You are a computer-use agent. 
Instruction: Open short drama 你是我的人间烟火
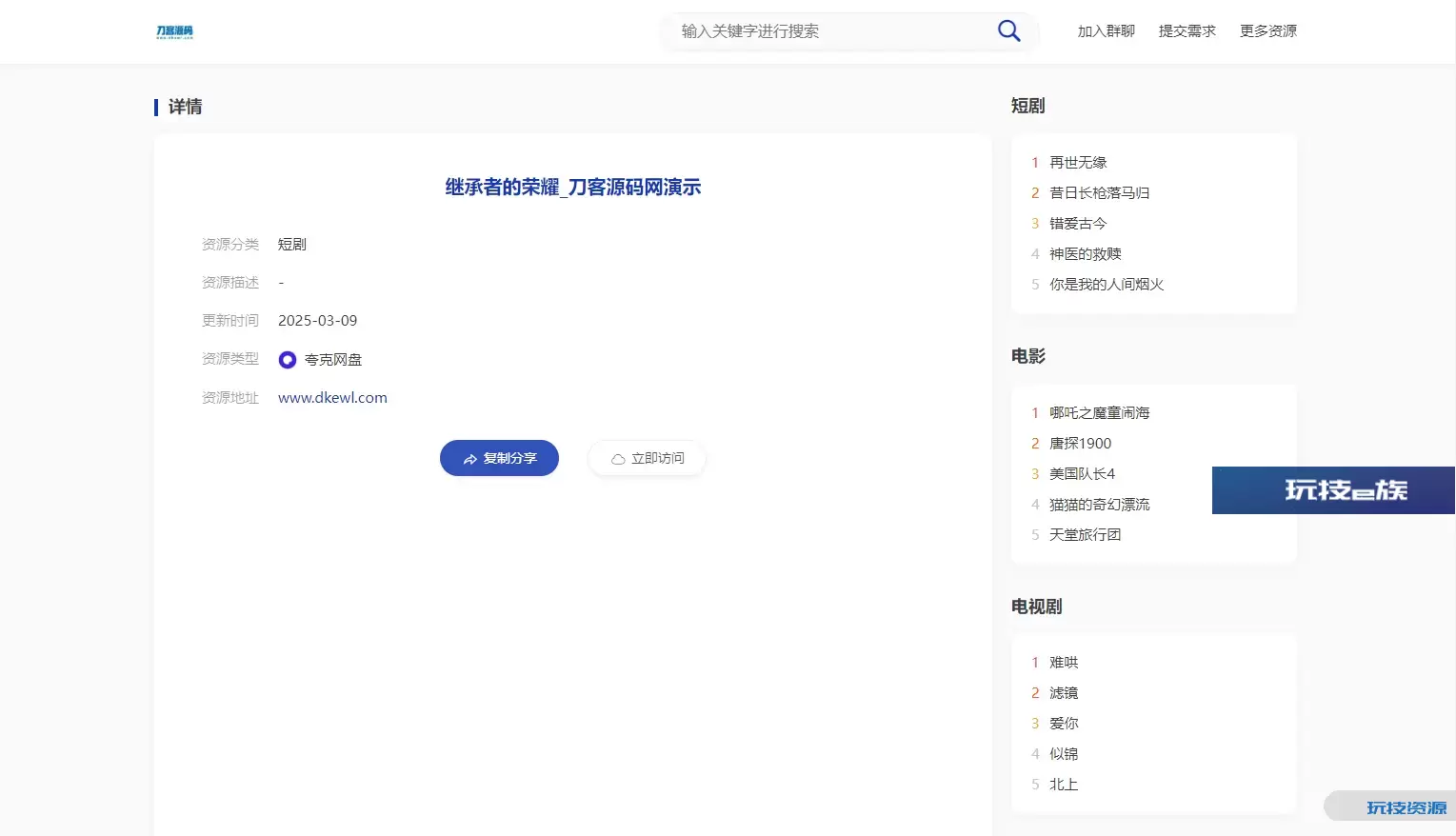[1107, 285]
